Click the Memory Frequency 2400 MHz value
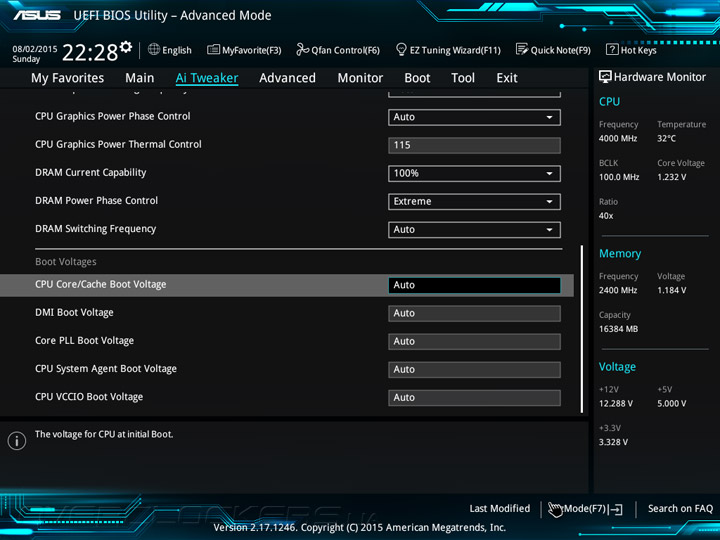This screenshot has height=540, width=720. (618, 290)
